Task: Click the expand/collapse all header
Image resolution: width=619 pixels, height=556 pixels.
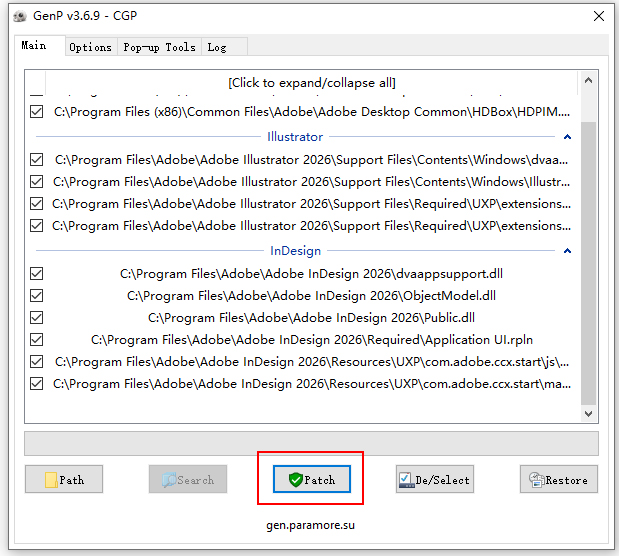Action: tap(311, 83)
